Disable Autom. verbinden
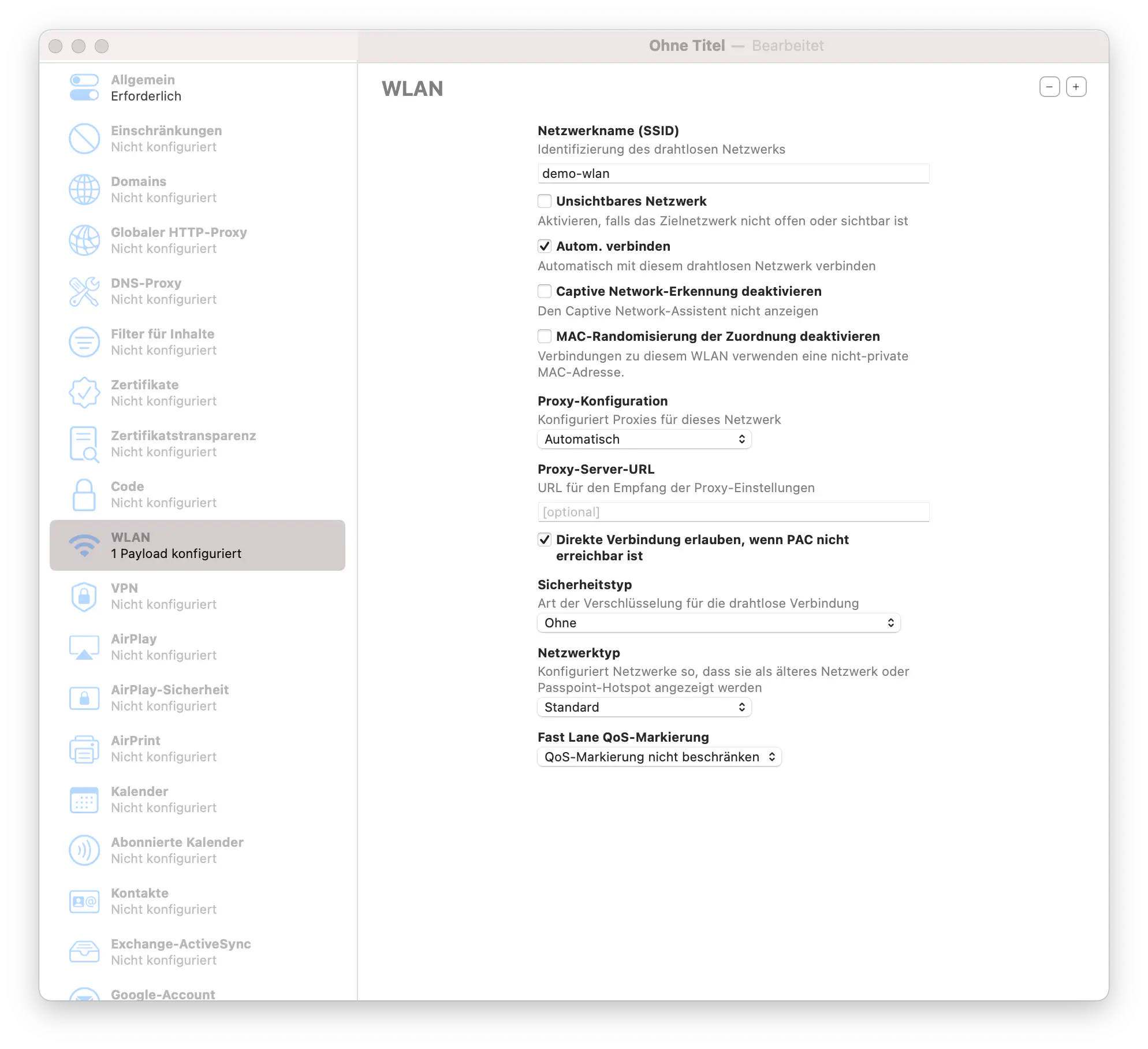 pyautogui.click(x=544, y=245)
